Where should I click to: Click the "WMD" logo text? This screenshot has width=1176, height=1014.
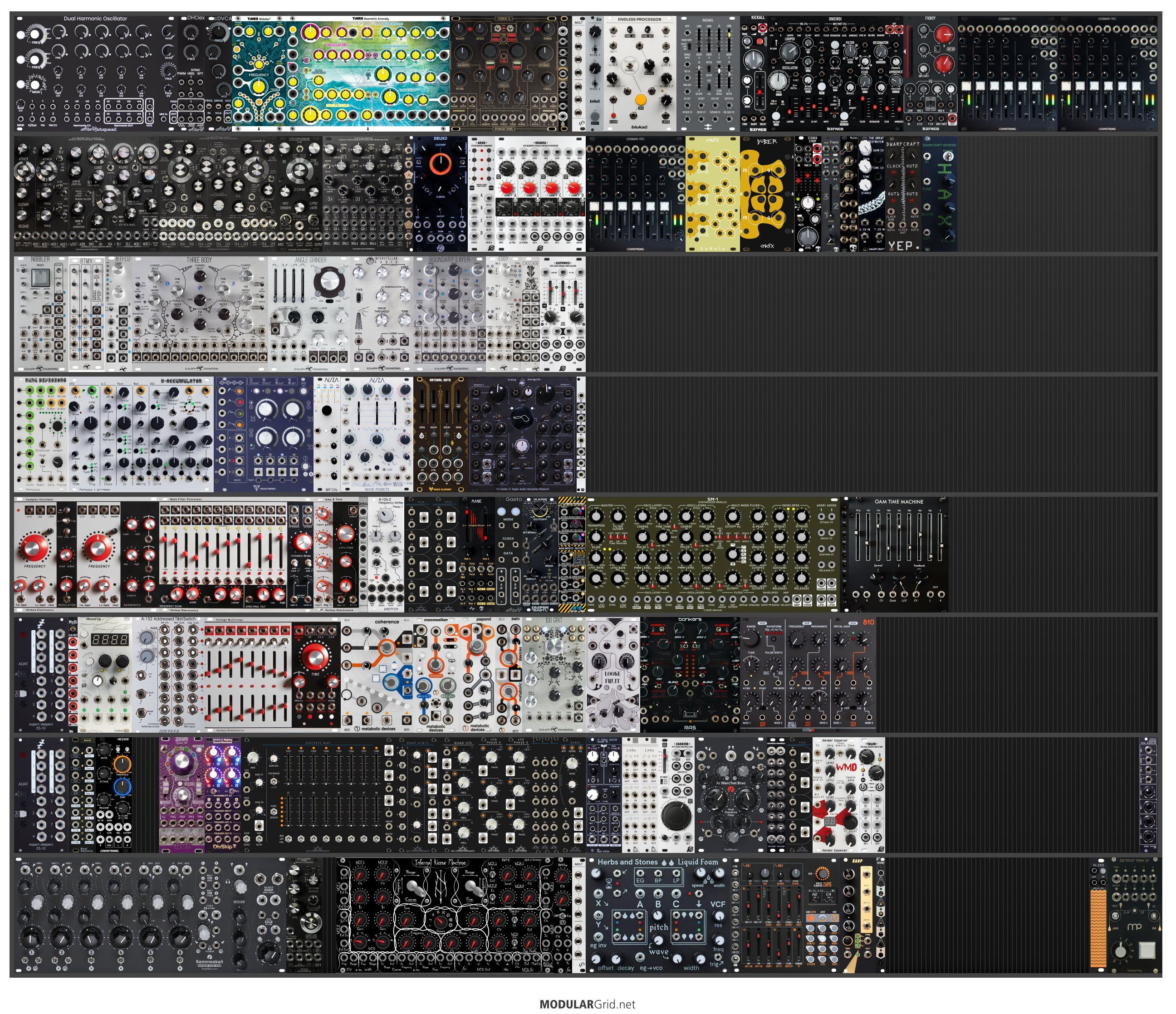coord(846,767)
